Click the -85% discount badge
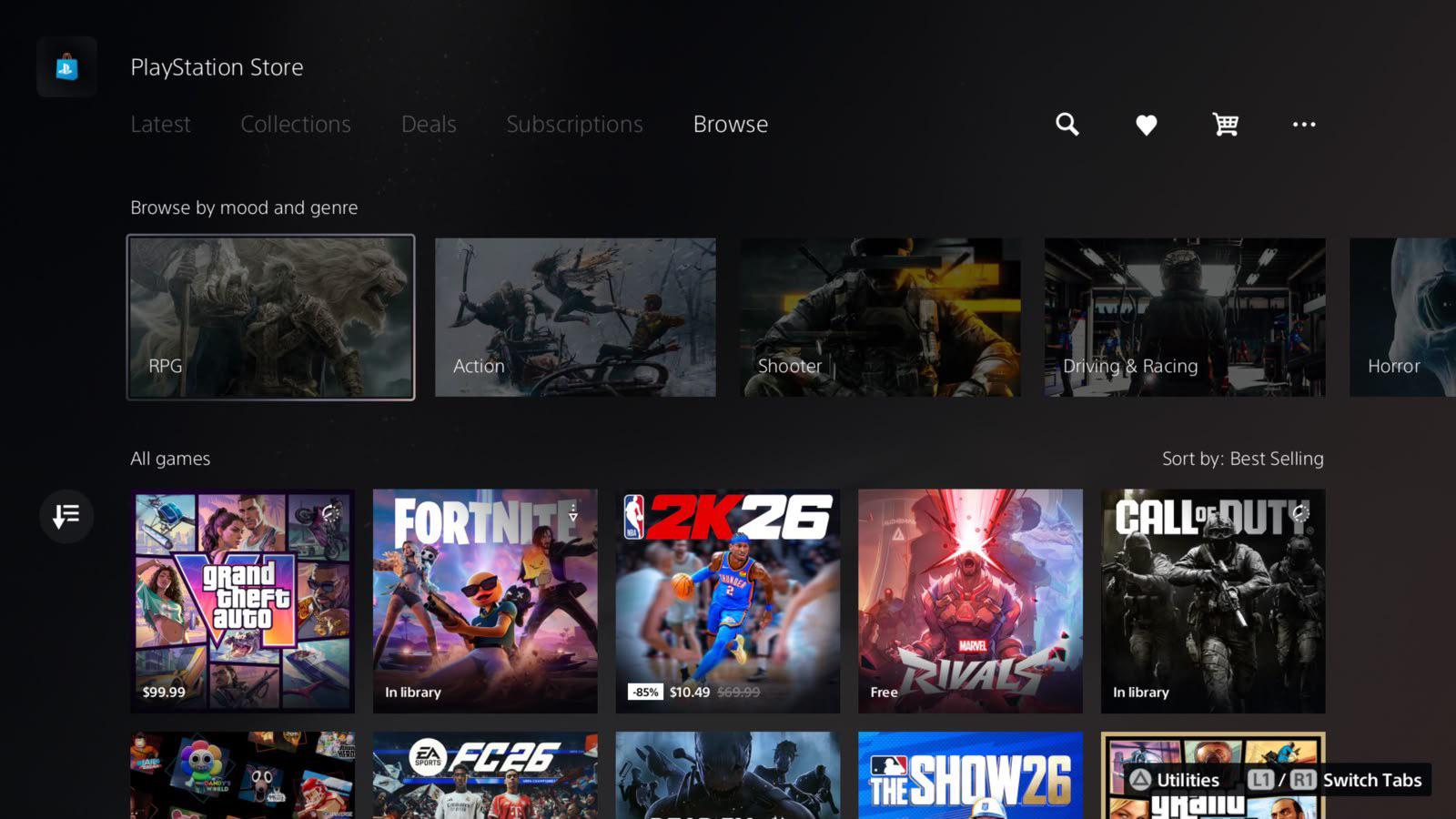Image resolution: width=1456 pixels, height=819 pixels. point(645,693)
